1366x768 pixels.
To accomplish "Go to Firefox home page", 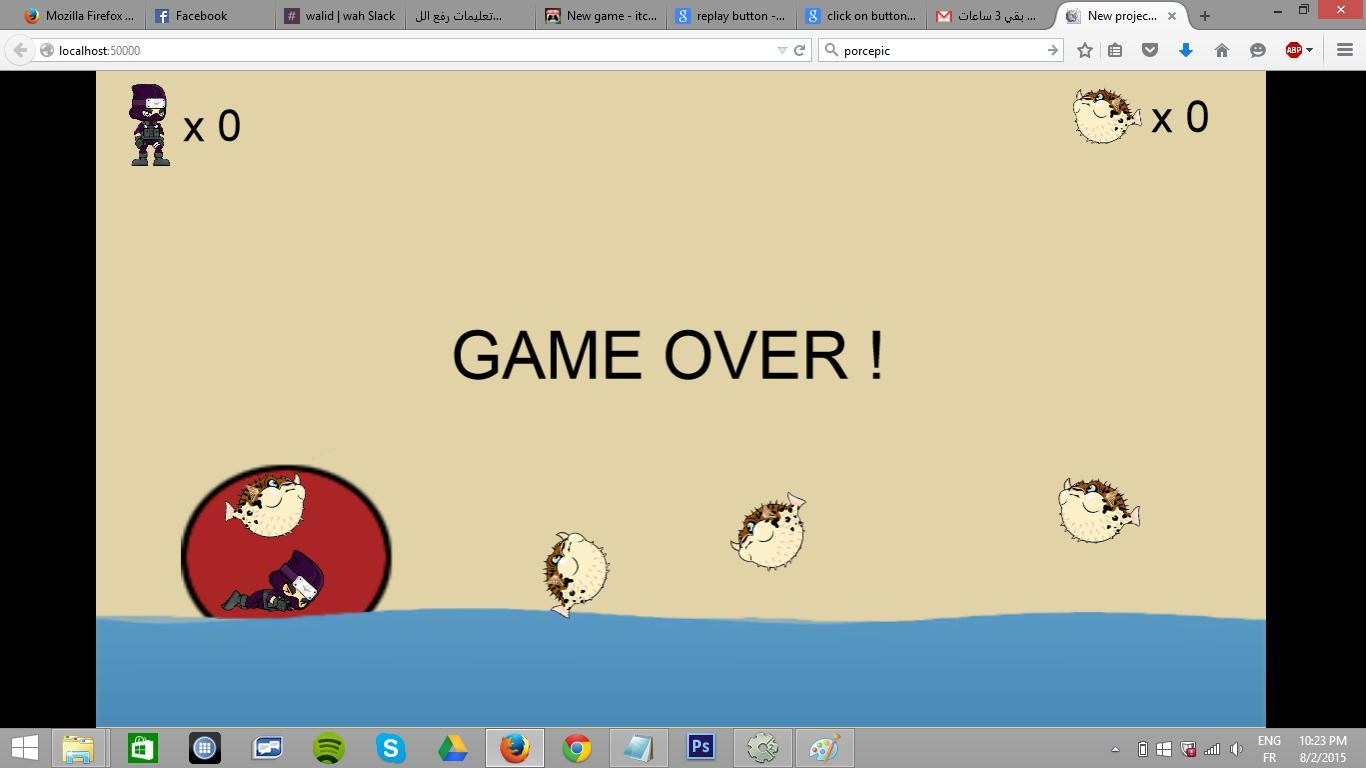I will tap(1222, 50).
